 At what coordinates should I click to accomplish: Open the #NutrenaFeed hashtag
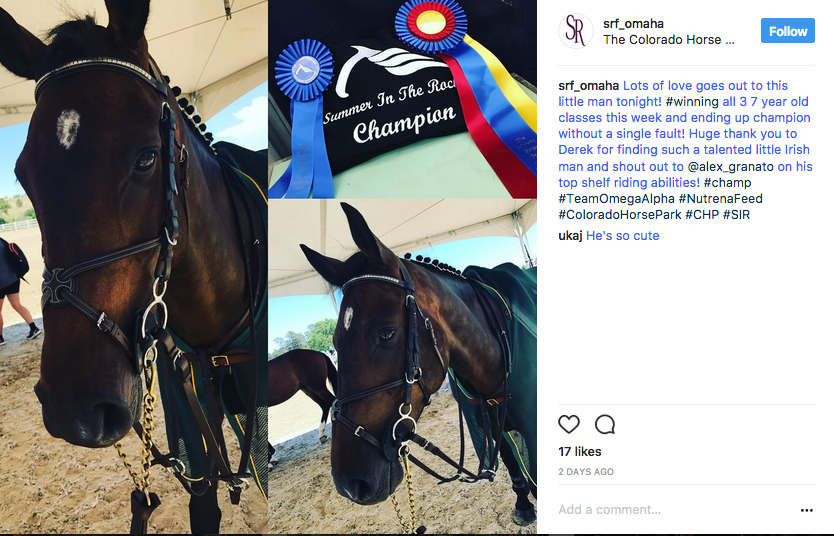pos(720,199)
